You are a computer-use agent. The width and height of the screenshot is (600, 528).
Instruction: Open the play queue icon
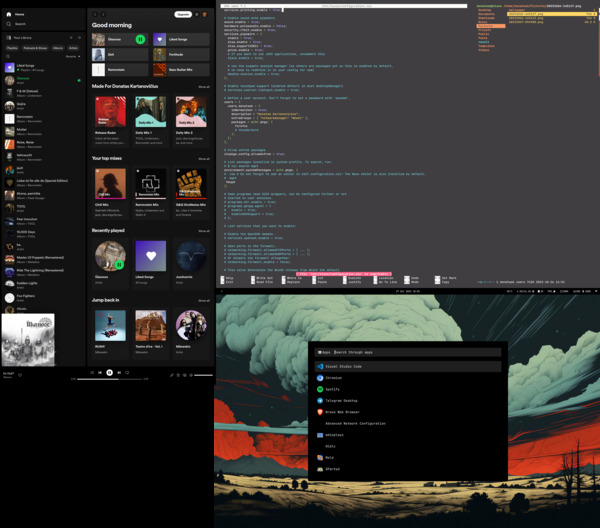tap(178, 375)
